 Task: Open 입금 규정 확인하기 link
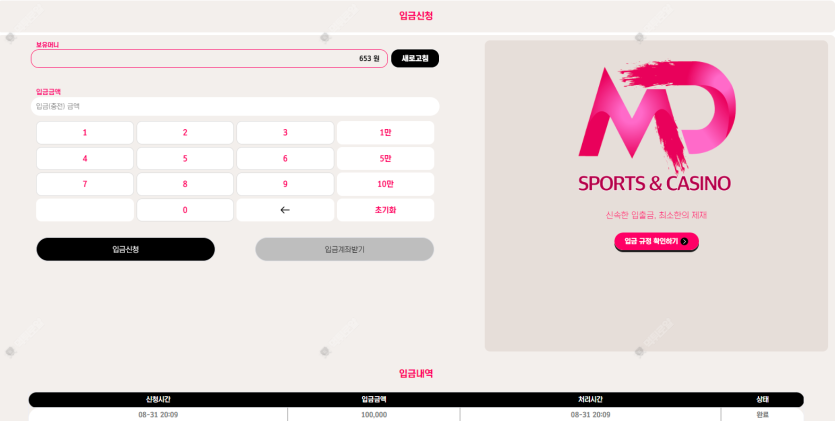click(x=656, y=241)
